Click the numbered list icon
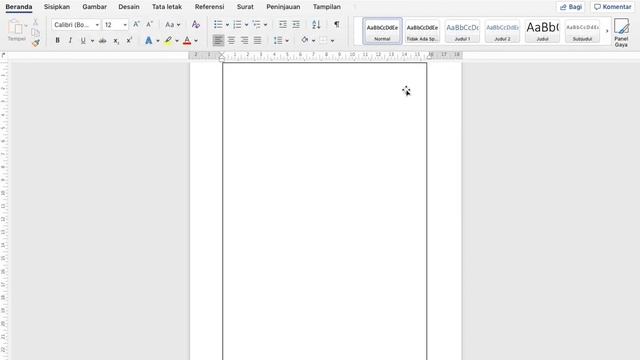This screenshot has width=640, height=360. pos(237,24)
